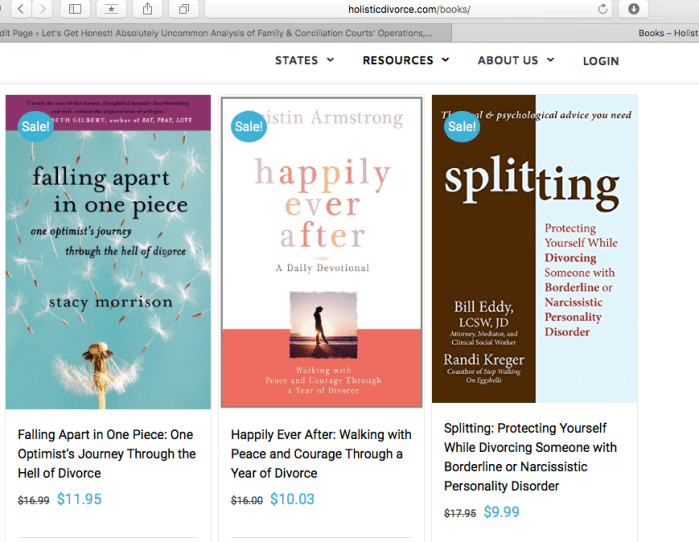Click the Splitting book cover image
The height and width of the screenshot is (542, 699).
[534, 248]
